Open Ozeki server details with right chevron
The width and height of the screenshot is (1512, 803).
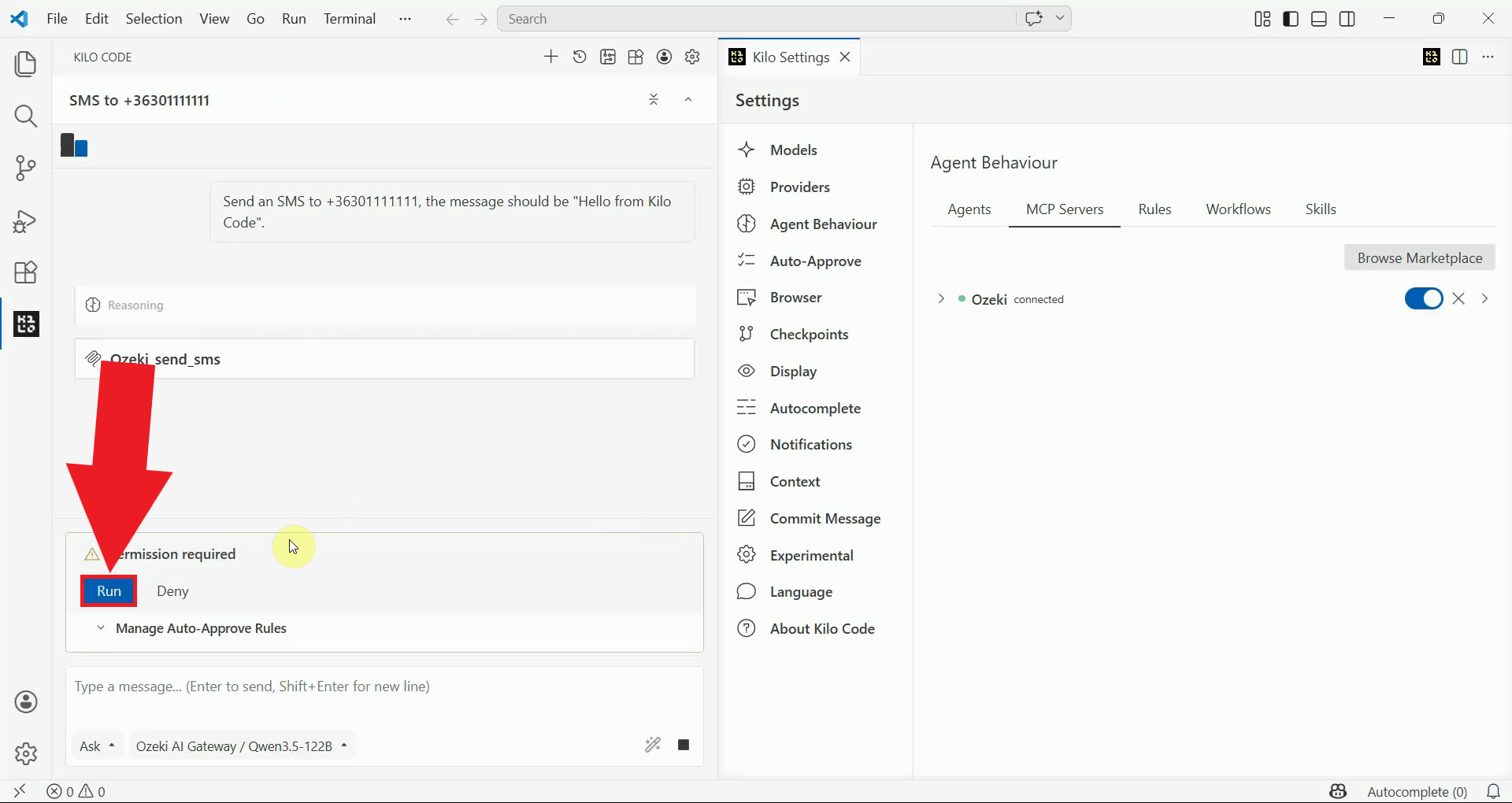coord(1484,298)
